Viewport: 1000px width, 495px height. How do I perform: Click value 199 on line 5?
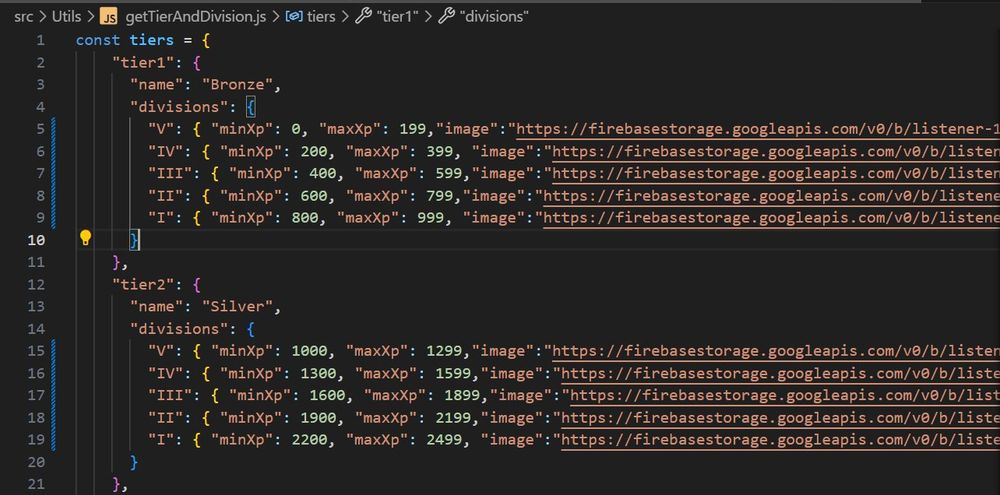[413, 129]
